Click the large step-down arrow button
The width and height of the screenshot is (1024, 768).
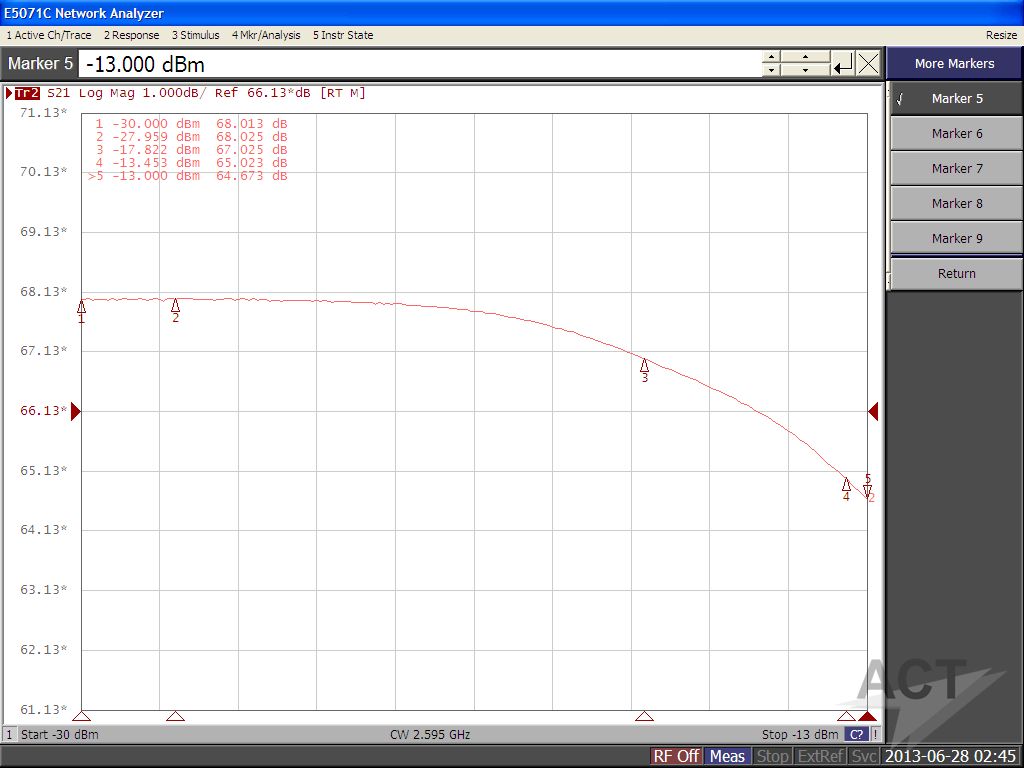(x=805, y=70)
